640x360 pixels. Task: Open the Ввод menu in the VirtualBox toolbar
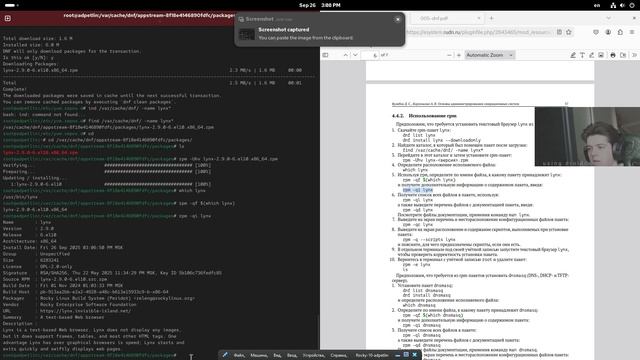[x=292, y=356]
